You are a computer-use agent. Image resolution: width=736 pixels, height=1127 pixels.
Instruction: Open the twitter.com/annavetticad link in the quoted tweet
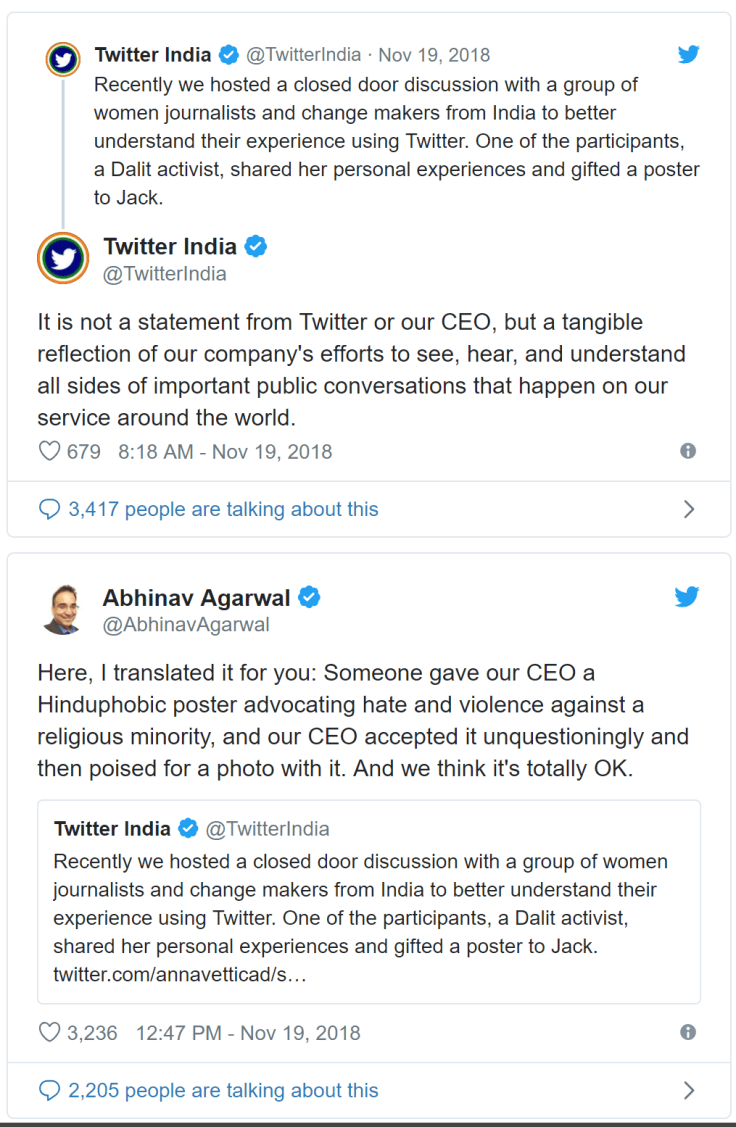coord(180,973)
